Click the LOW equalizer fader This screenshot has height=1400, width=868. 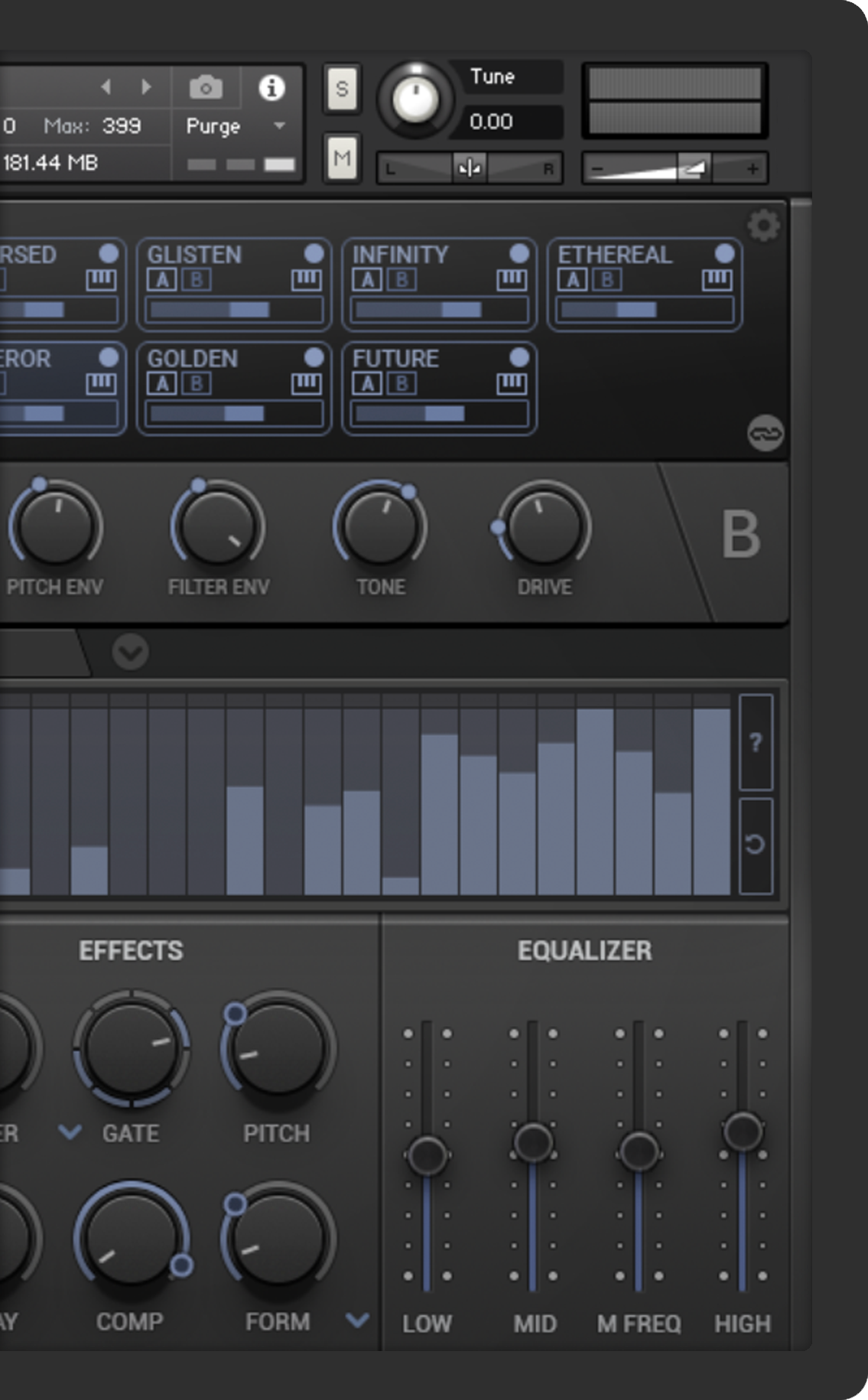point(427,1154)
